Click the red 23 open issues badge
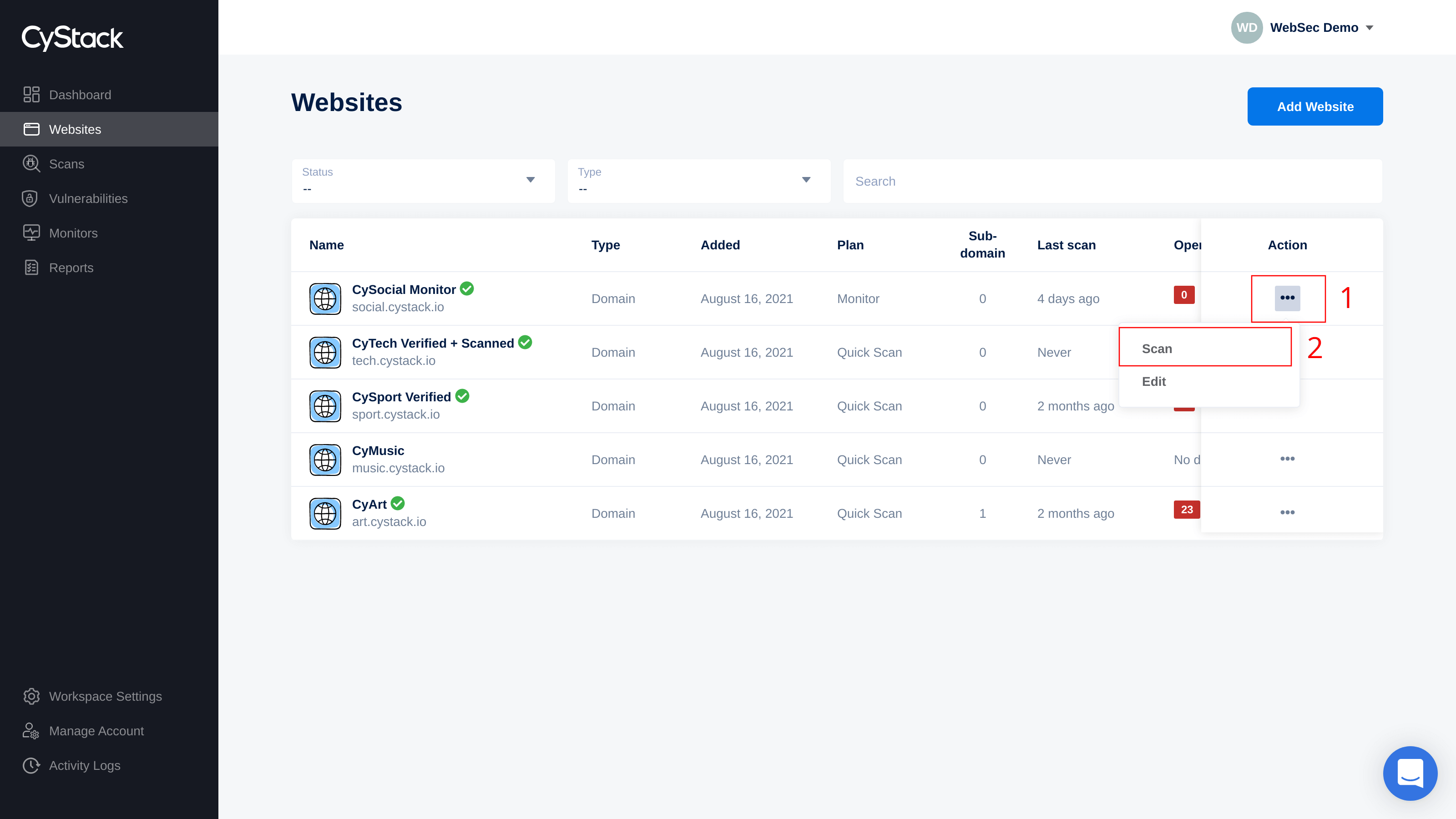 tap(1186, 509)
